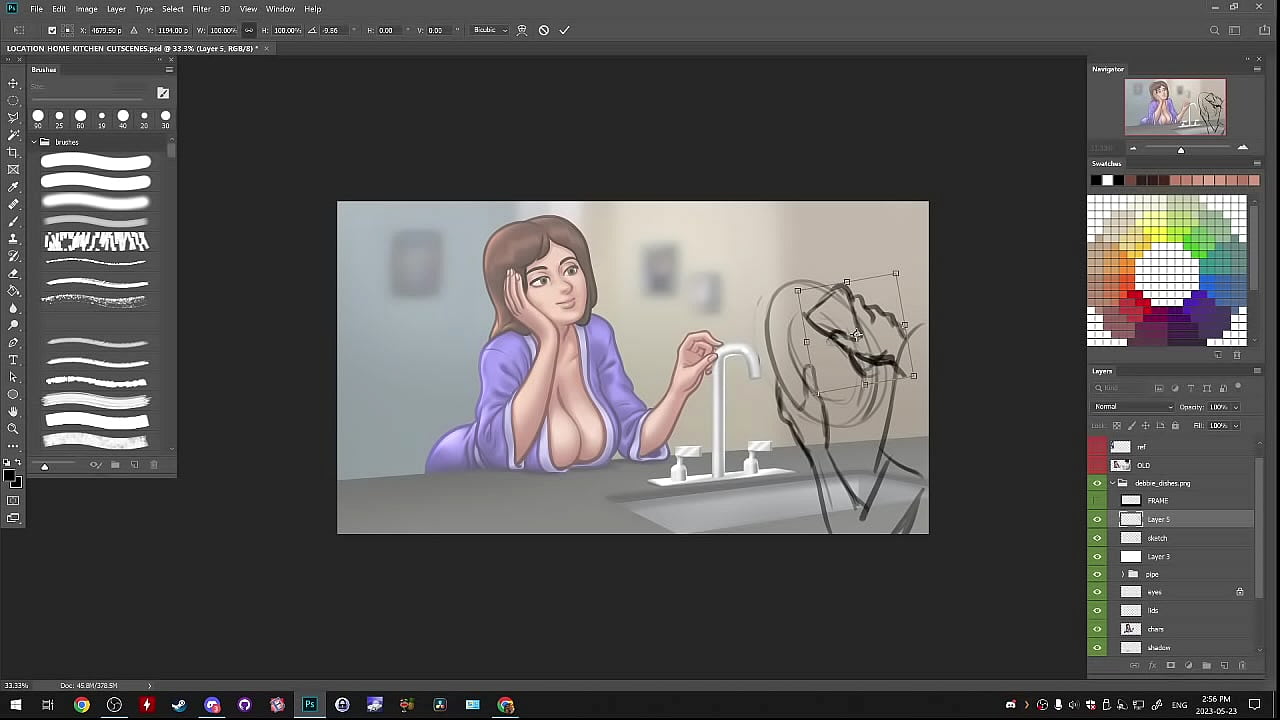Click the X position input field
The height and width of the screenshot is (720, 1280).
pos(106,30)
